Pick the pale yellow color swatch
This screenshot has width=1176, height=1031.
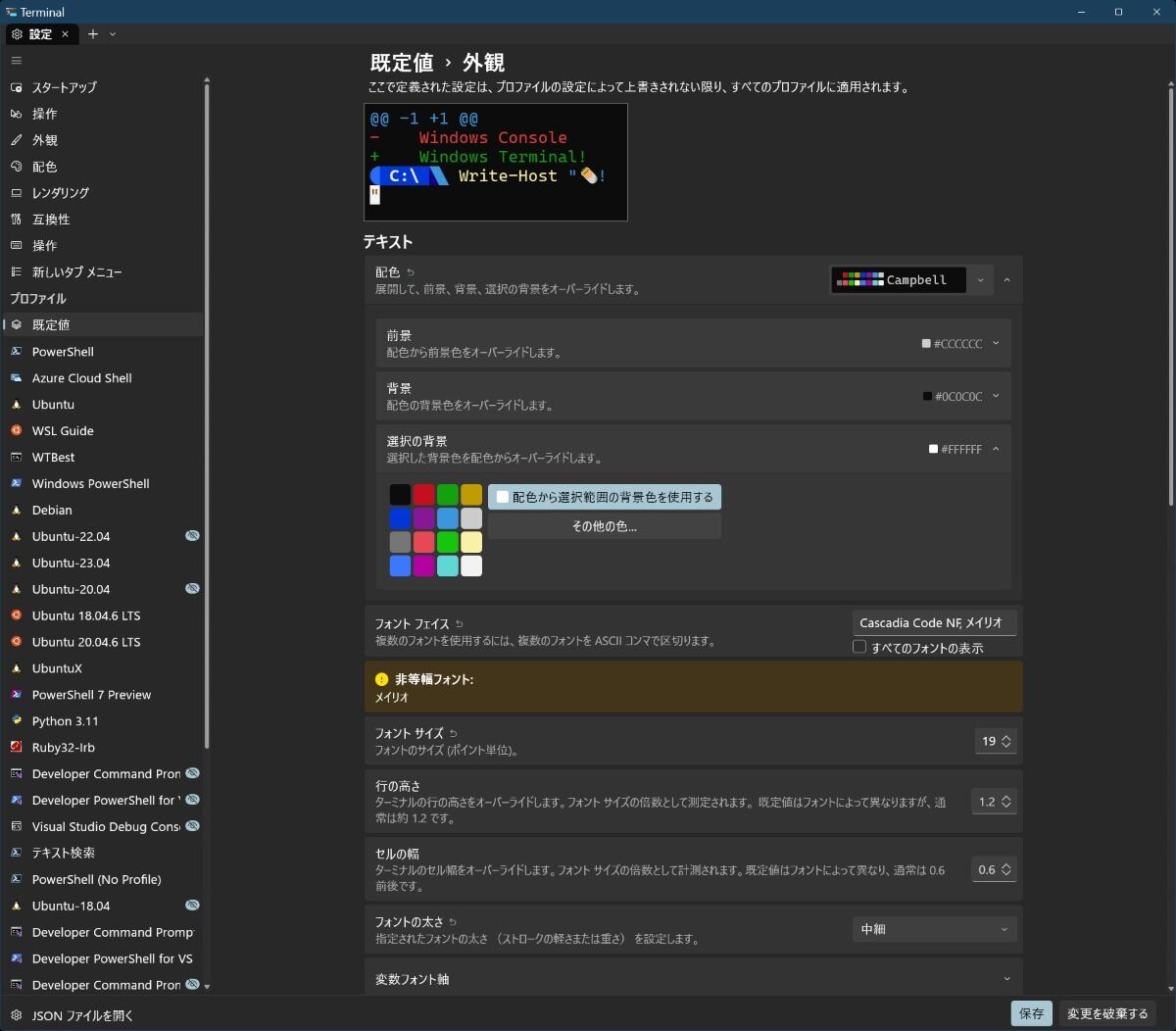pos(471,542)
